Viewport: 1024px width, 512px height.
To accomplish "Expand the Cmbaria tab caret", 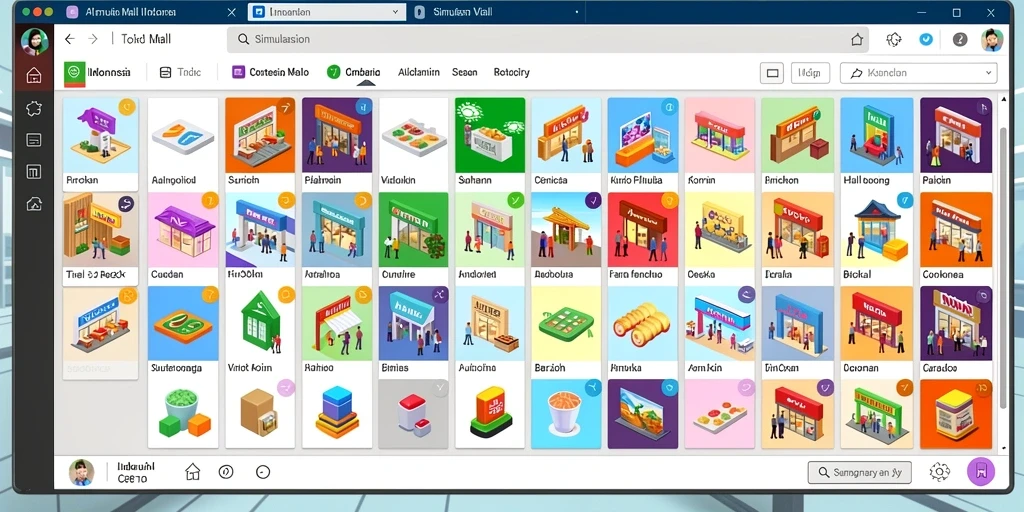I will [366, 83].
